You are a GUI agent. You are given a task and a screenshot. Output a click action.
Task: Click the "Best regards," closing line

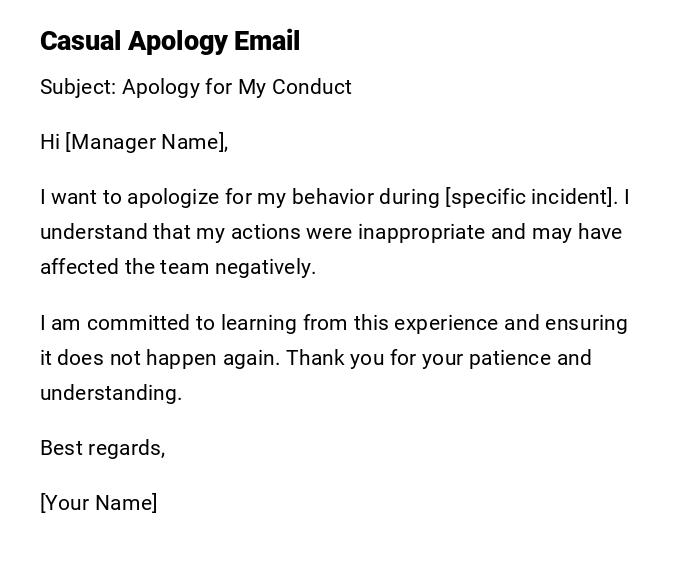click(x=102, y=448)
